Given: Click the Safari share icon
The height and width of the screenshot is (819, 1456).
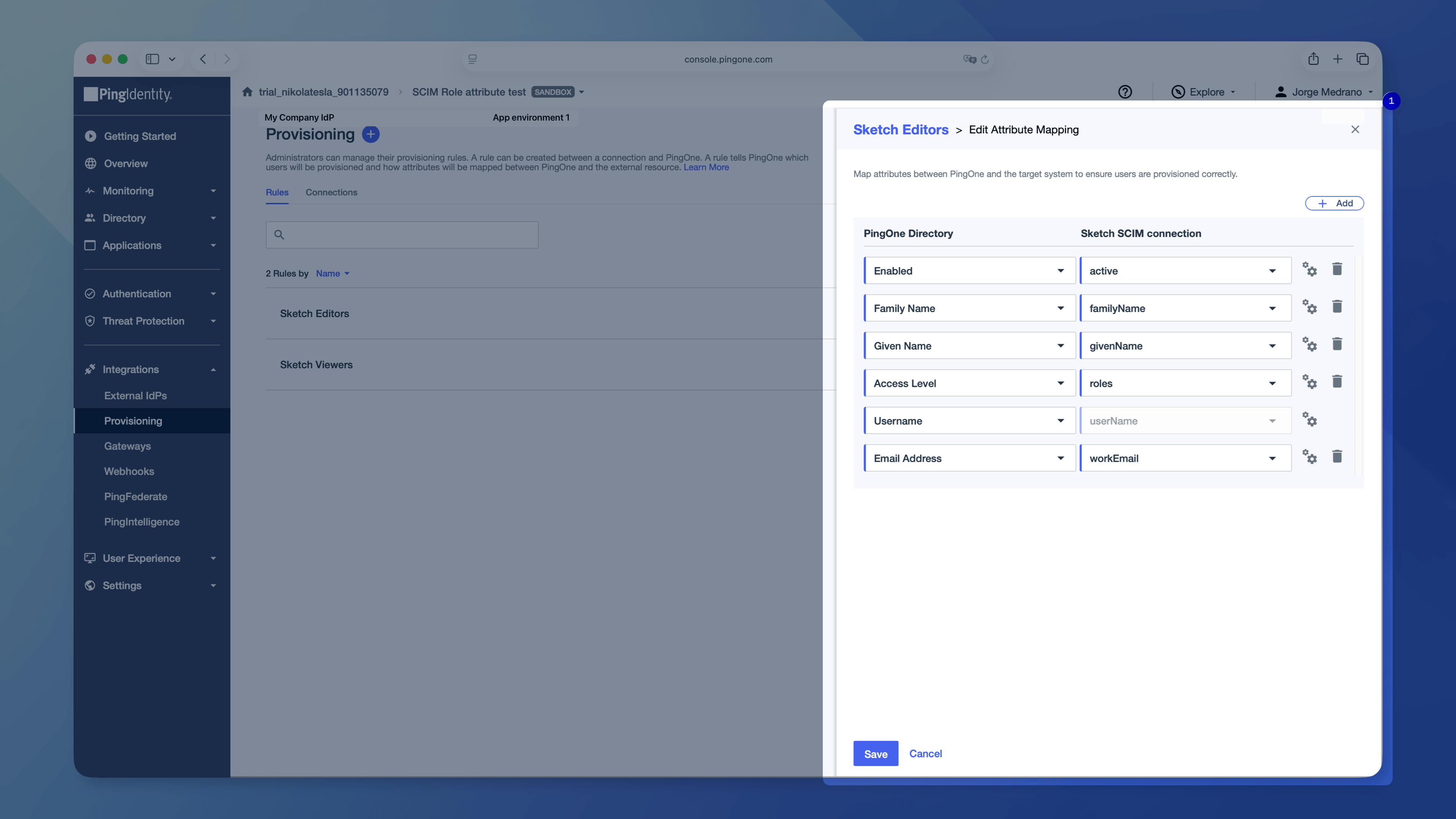Looking at the screenshot, I should pyautogui.click(x=1313, y=59).
